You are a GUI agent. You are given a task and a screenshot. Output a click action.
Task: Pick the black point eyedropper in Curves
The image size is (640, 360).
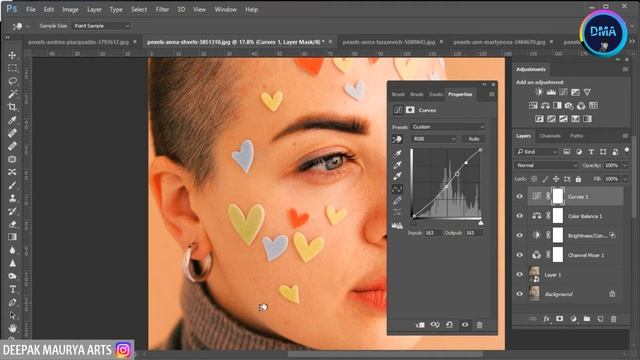coord(397,154)
